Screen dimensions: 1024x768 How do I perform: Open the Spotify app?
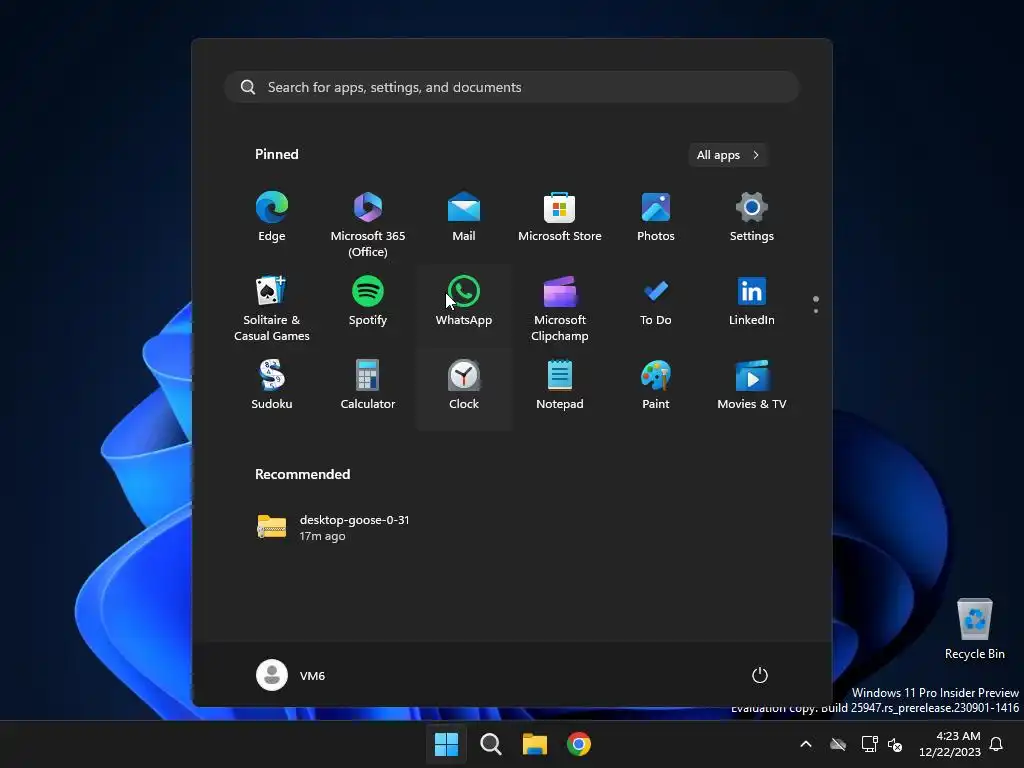(368, 301)
